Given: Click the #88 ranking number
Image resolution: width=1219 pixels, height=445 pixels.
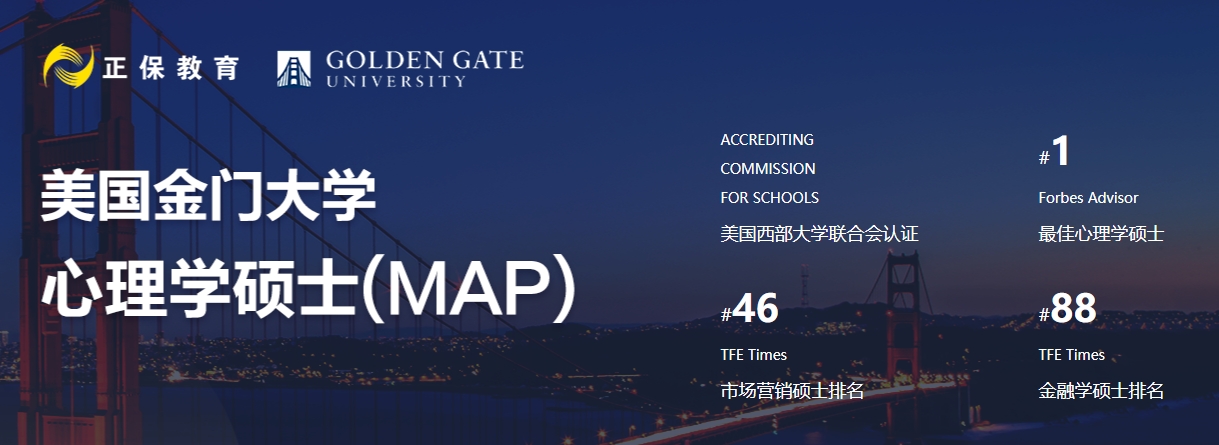Looking at the screenshot, I should (x=1068, y=309).
